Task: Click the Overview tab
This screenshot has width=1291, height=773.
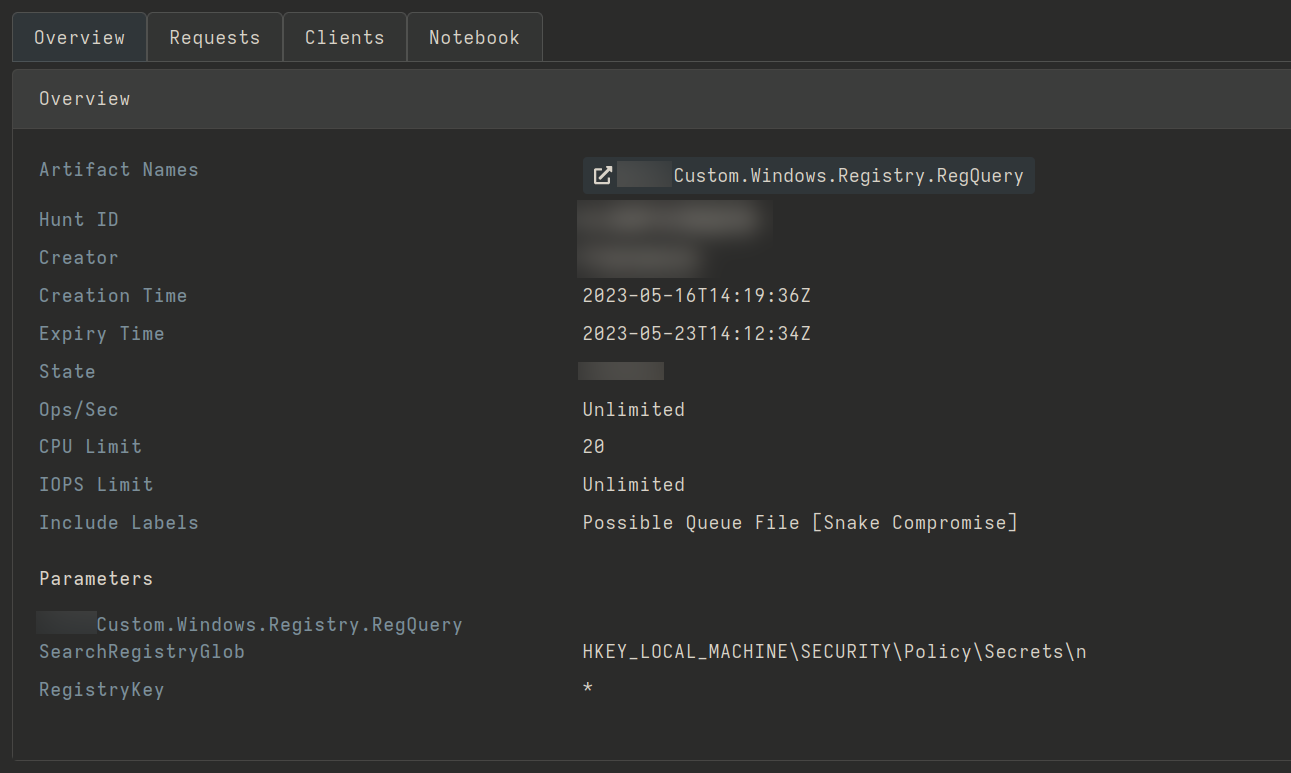Action: tap(79, 38)
